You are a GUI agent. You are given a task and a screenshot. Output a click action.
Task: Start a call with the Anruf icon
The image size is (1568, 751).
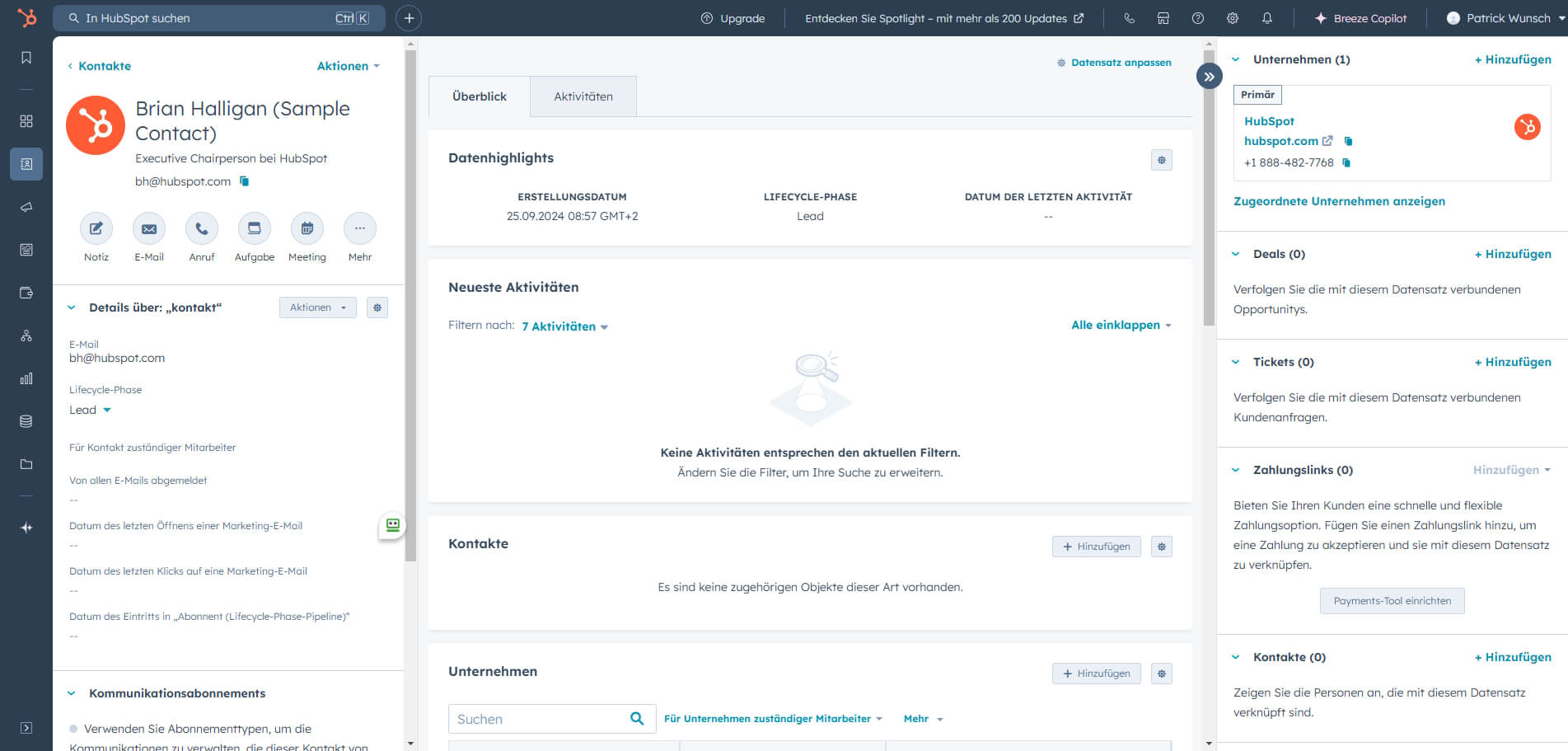point(202,229)
